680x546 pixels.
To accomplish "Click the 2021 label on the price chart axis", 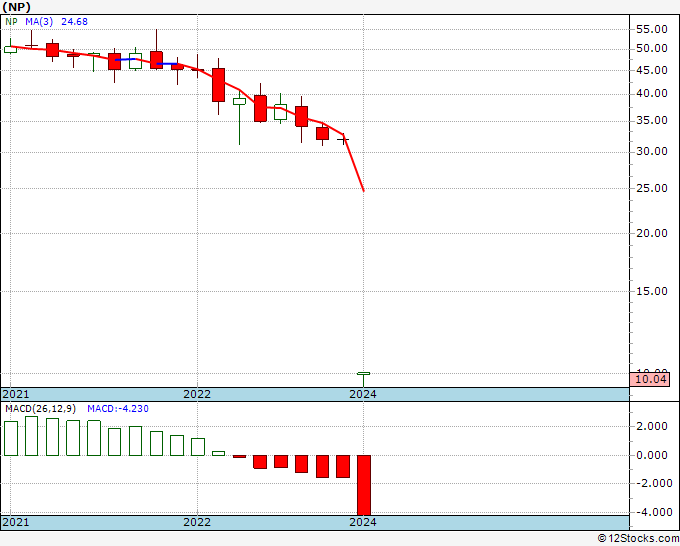I will point(16,394).
